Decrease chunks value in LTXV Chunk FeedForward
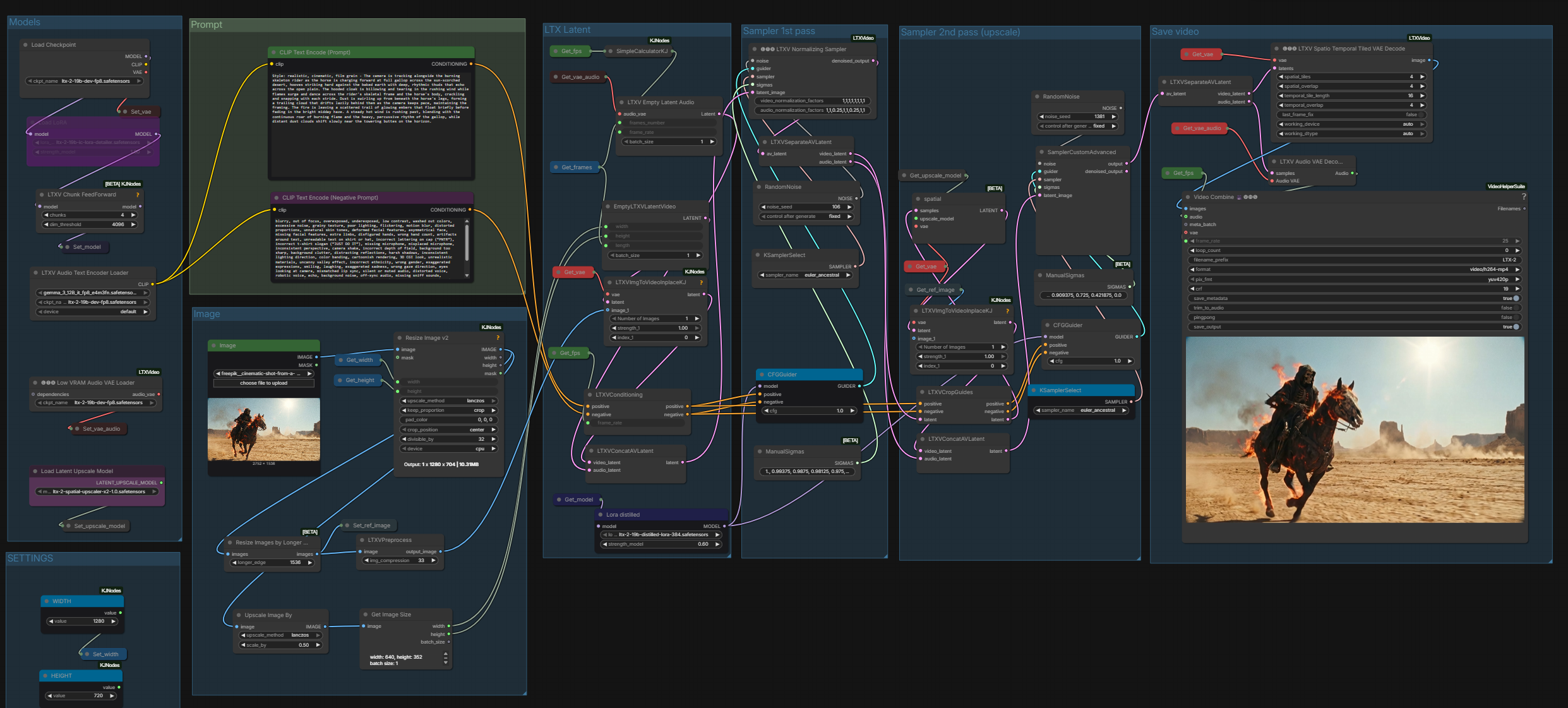This screenshot has width=1568, height=708. [46, 215]
